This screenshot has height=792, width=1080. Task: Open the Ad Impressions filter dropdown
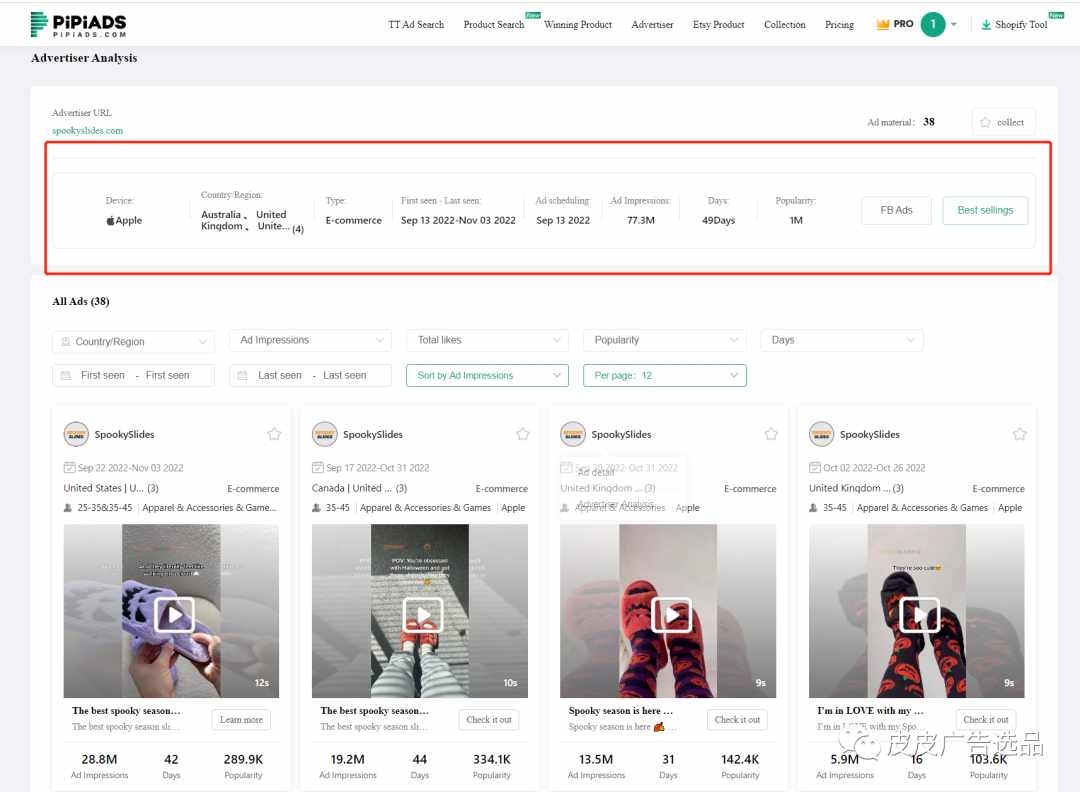pyautogui.click(x=310, y=340)
